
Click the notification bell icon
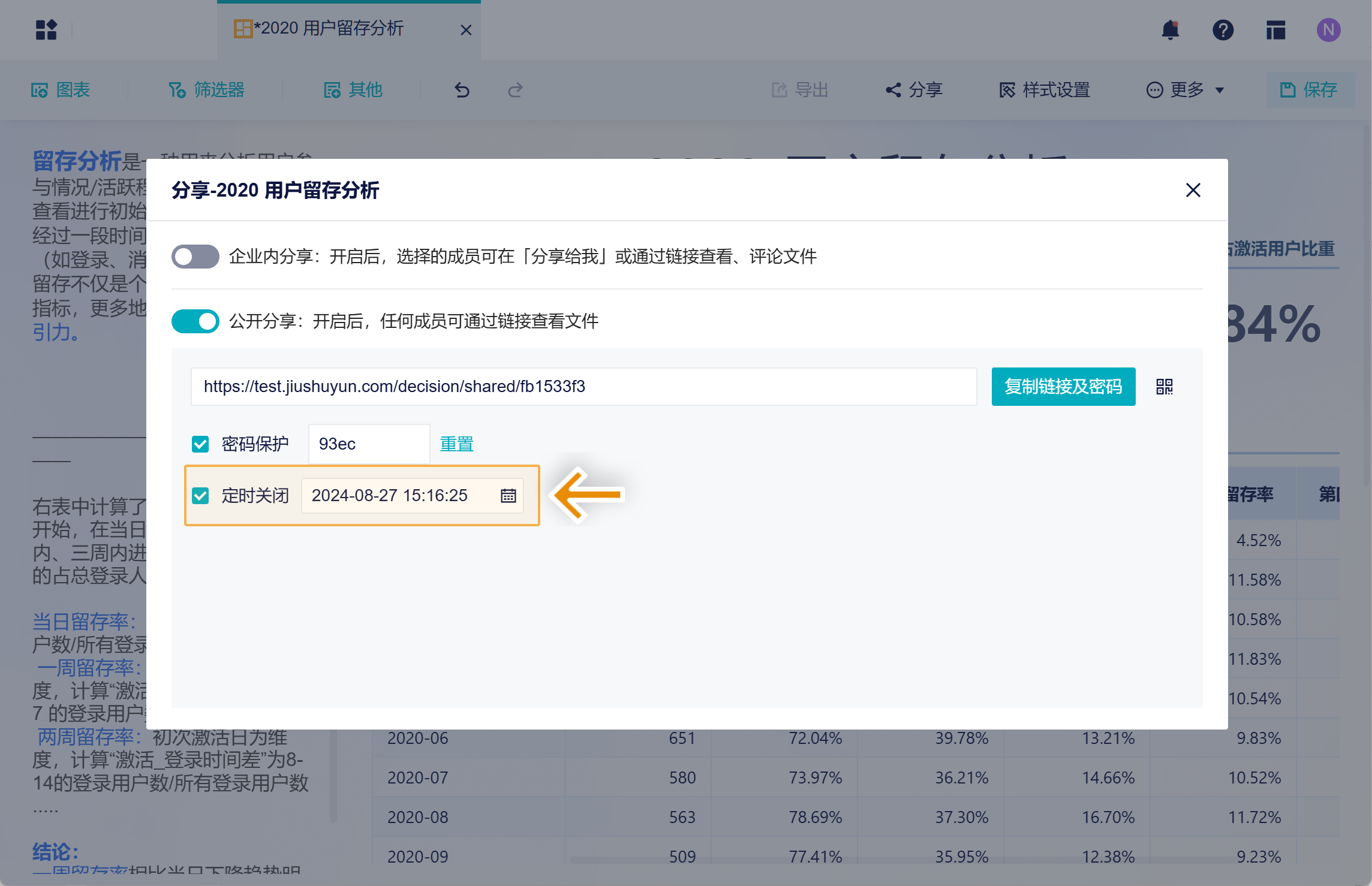[1170, 29]
